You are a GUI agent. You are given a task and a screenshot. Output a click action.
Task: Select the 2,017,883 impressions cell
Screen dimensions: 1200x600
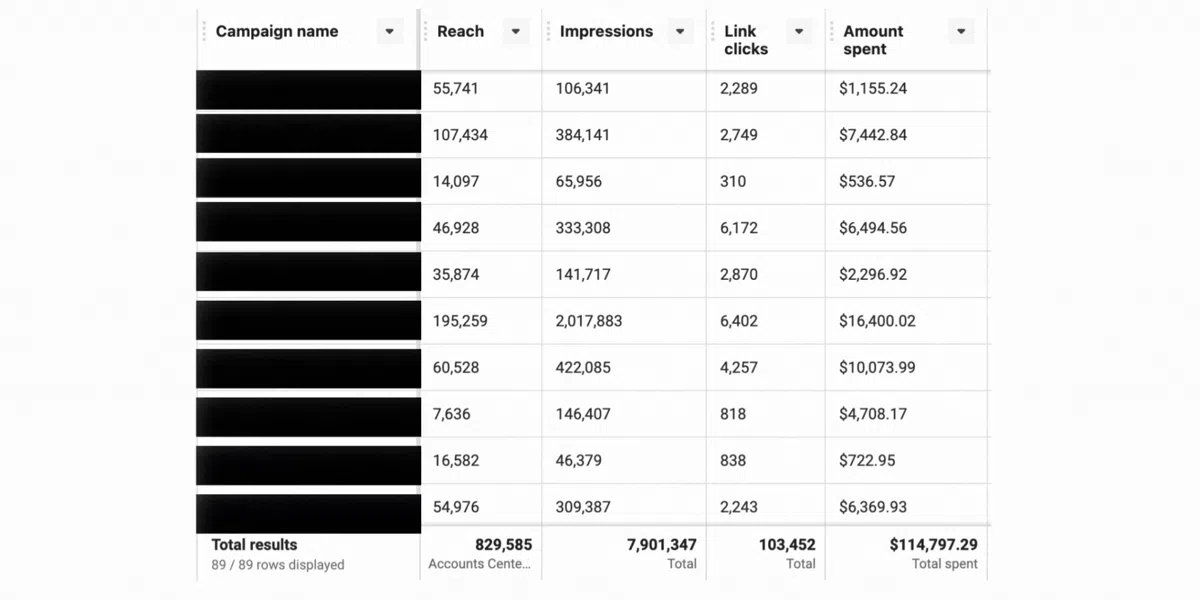[x=588, y=321]
